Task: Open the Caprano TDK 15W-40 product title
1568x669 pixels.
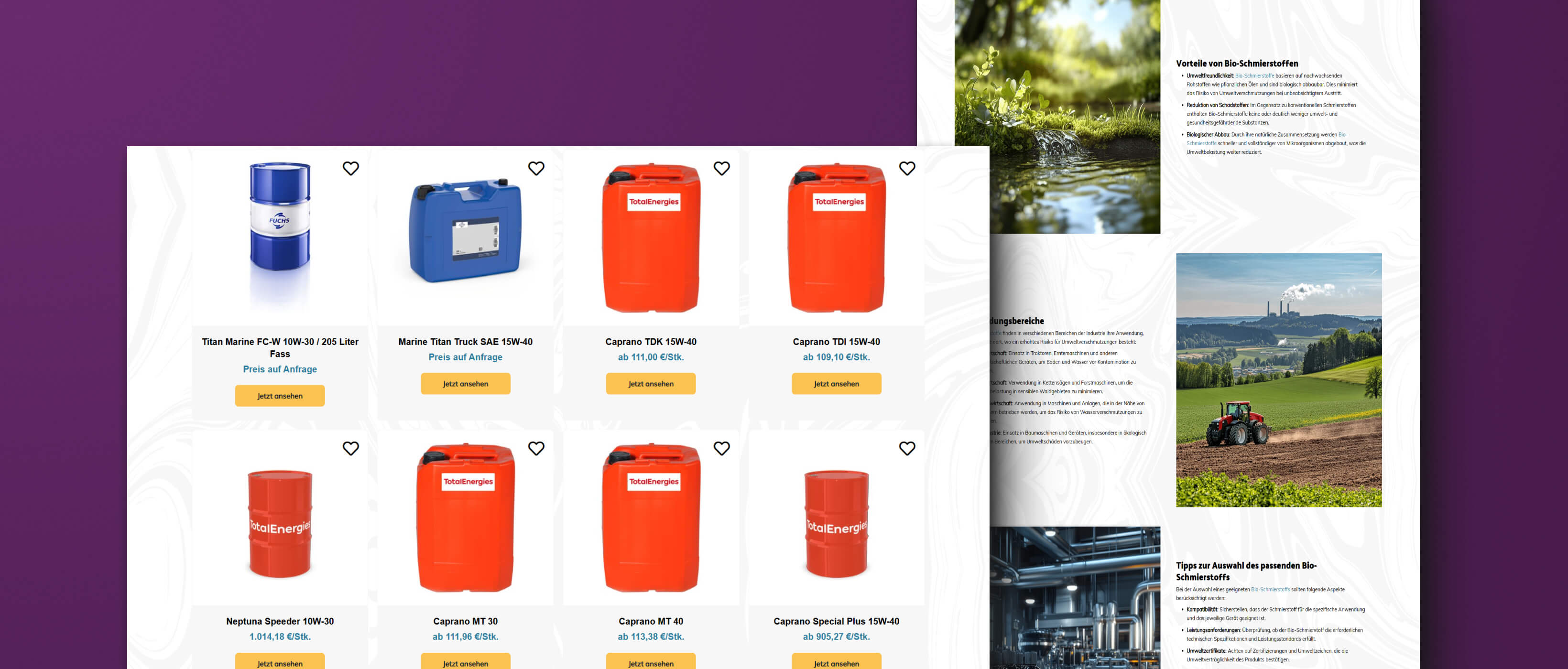Action: tap(651, 342)
